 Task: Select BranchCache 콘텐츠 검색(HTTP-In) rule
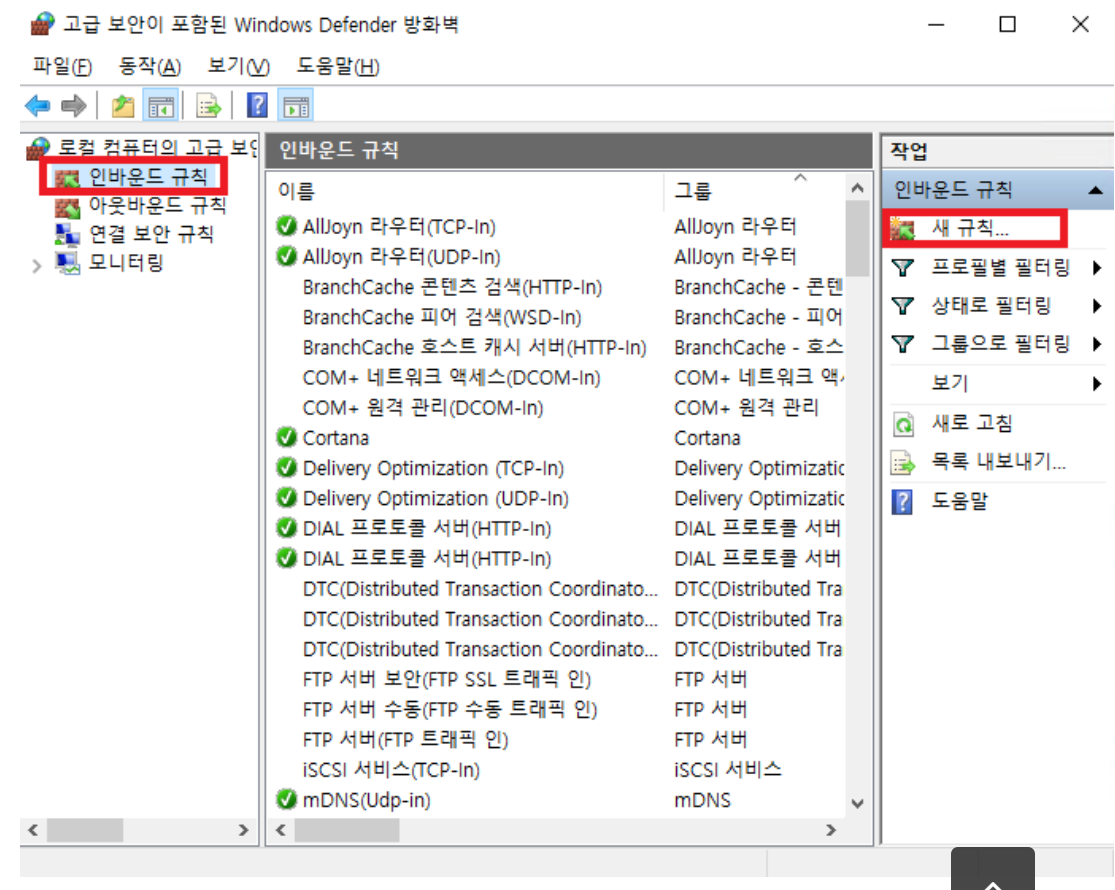pyautogui.click(x=452, y=287)
